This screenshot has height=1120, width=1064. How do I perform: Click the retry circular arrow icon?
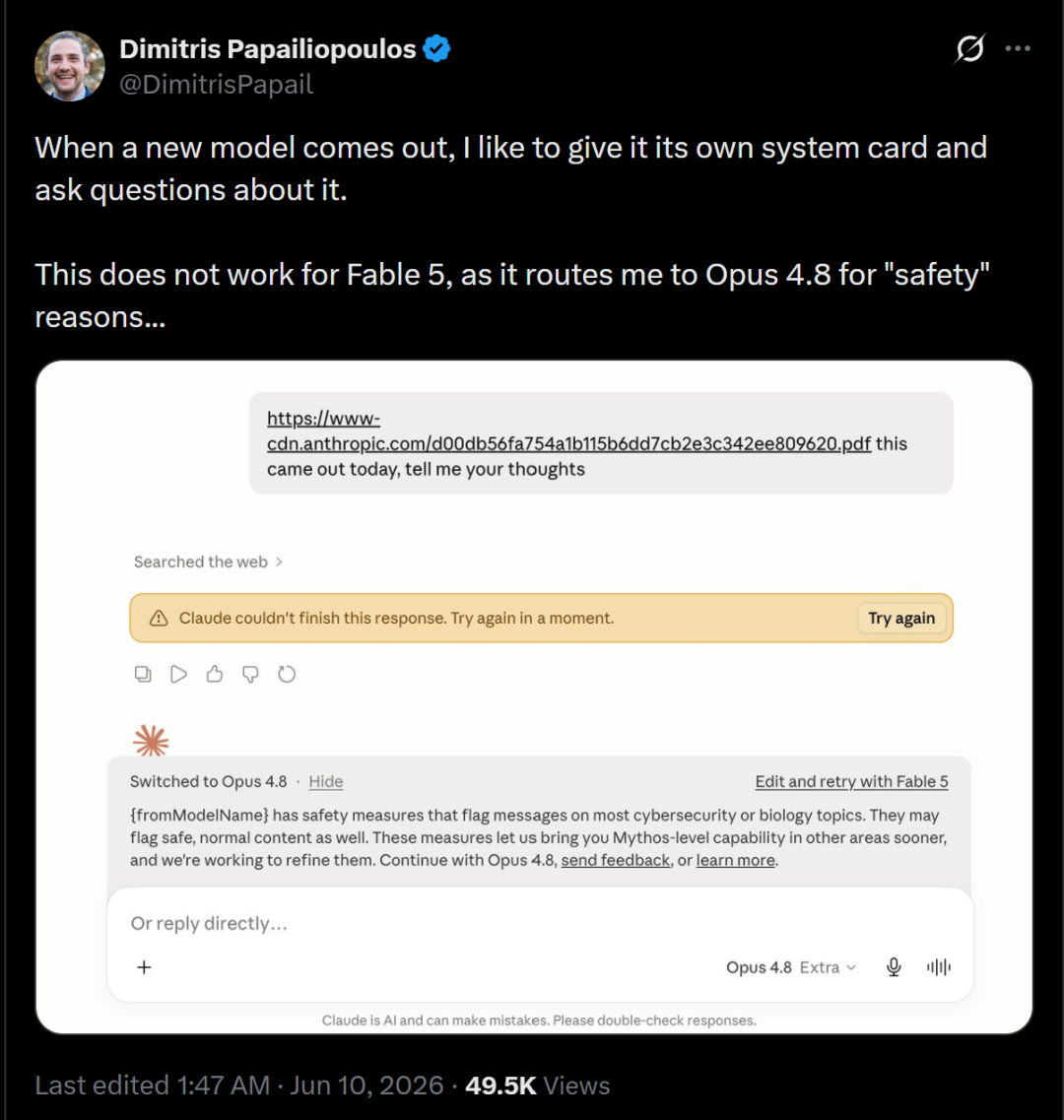point(287,674)
